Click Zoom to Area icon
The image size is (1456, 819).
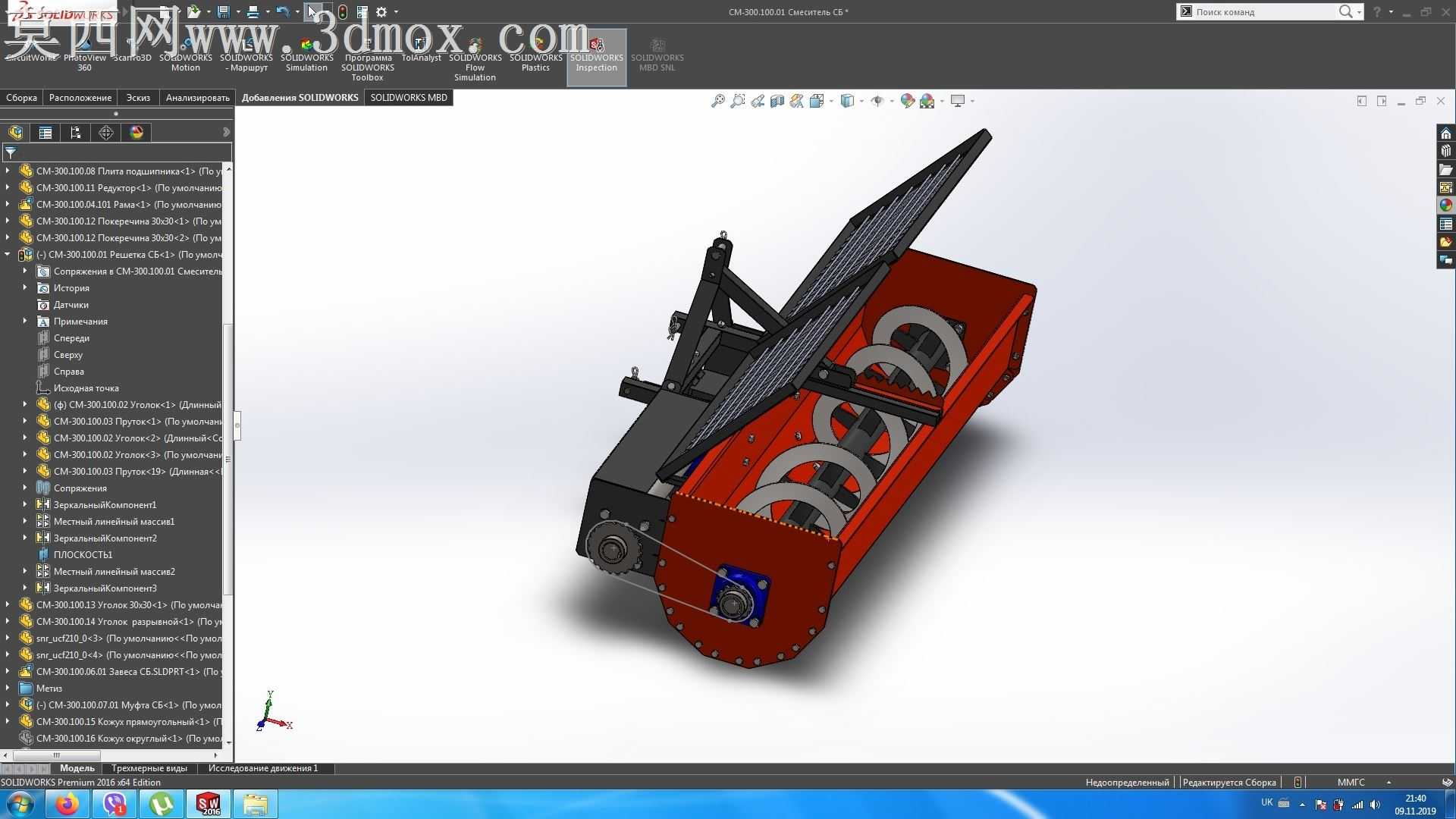737,101
